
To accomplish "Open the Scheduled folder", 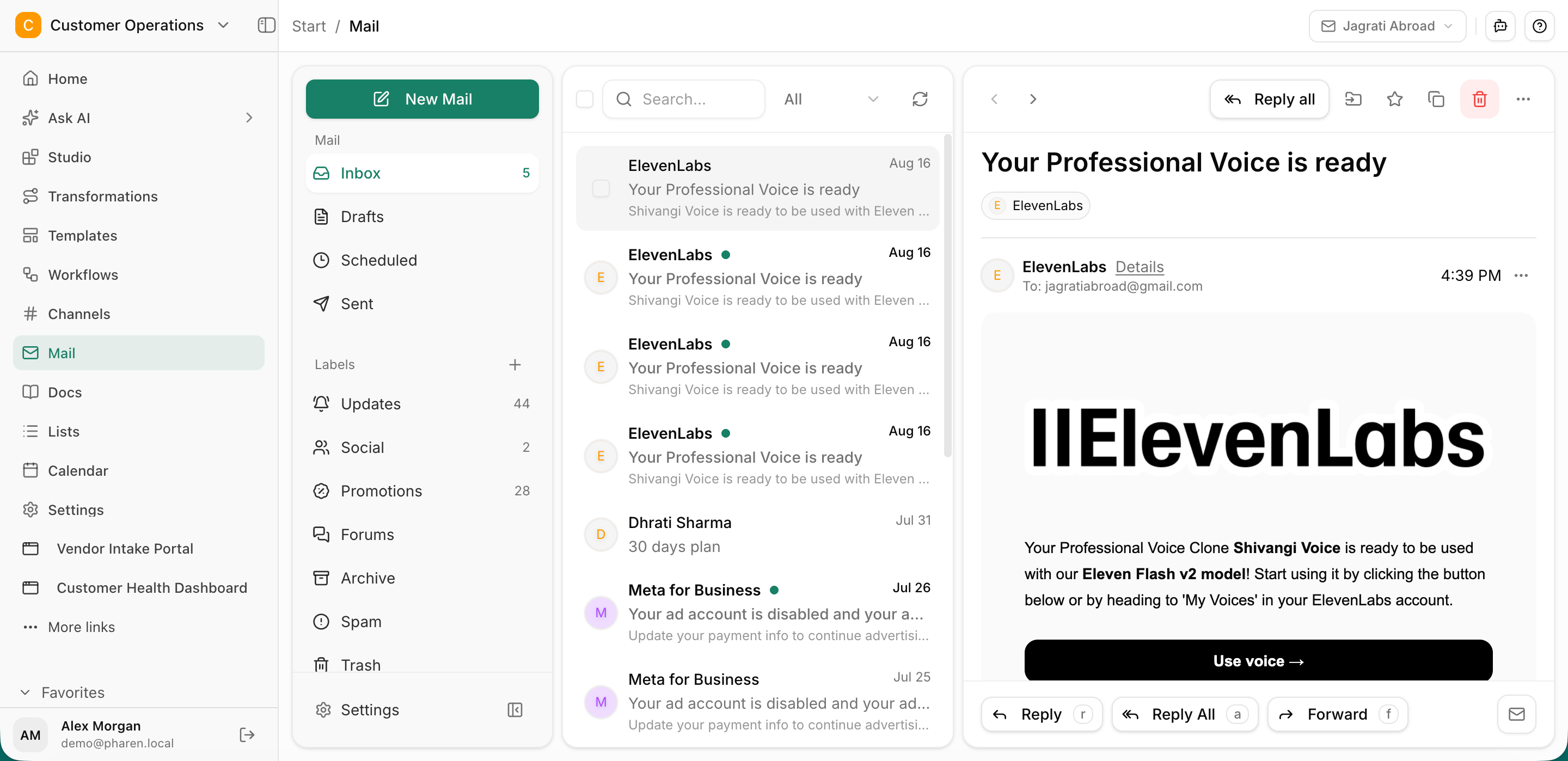I will (x=422, y=260).
